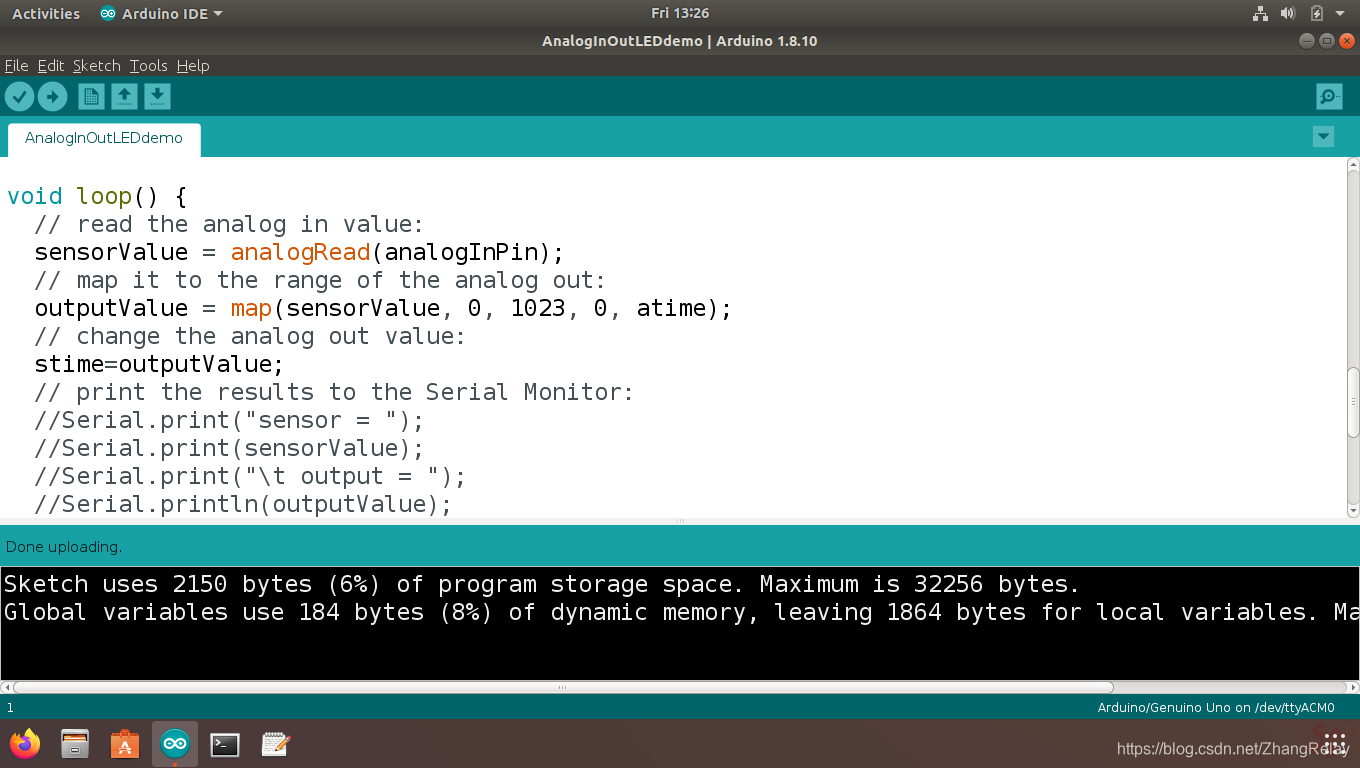This screenshot has height=768, width=1360.
Task: Open the Files manager dock icon
Action: pyautogui.click(x=75, y=744)
